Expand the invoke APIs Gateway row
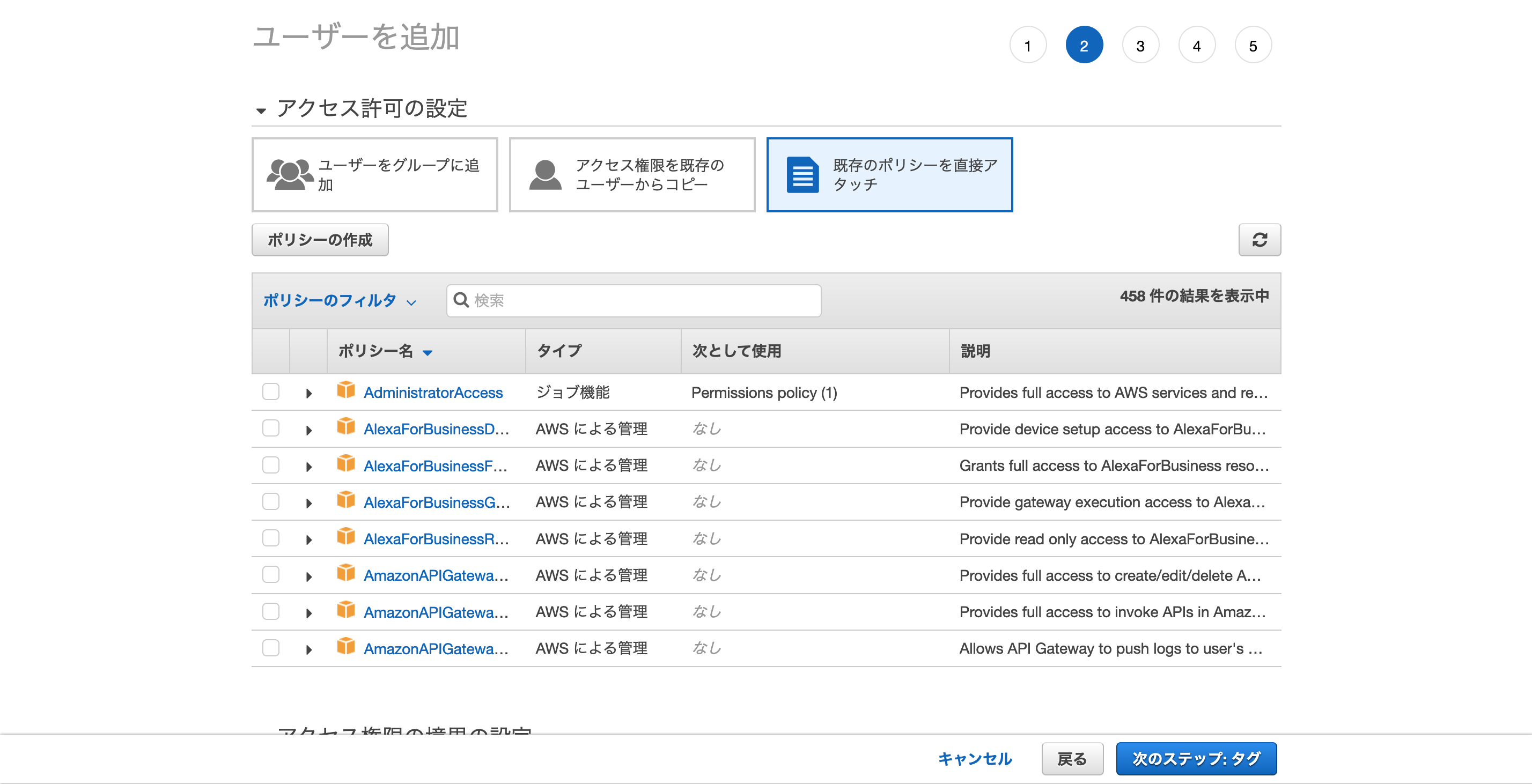The image size is (1532, 784). [x=308, y=613]
